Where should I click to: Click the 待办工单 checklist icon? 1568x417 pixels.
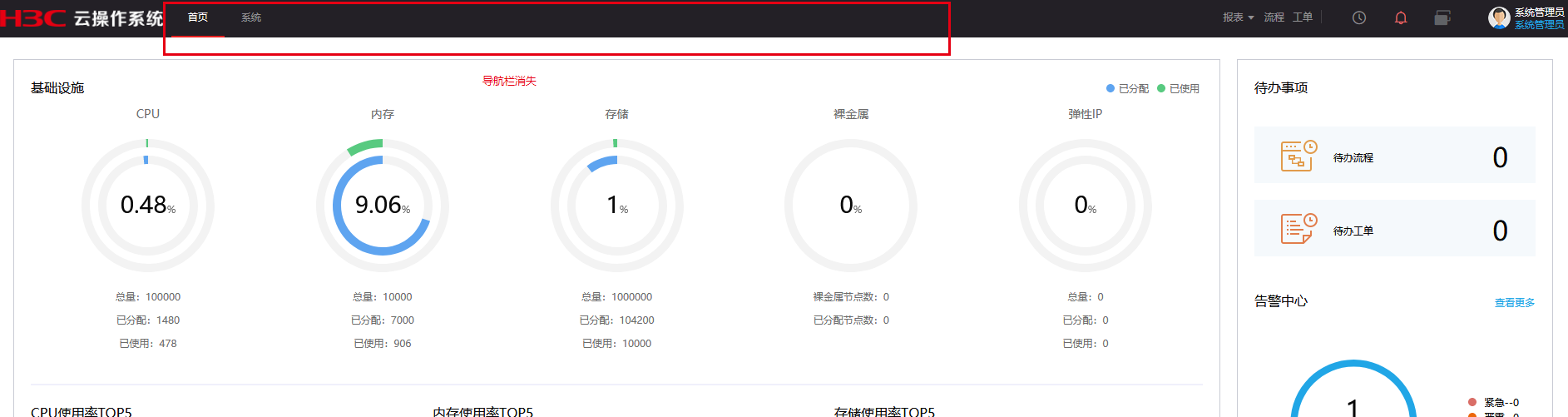coord(1298,229)
